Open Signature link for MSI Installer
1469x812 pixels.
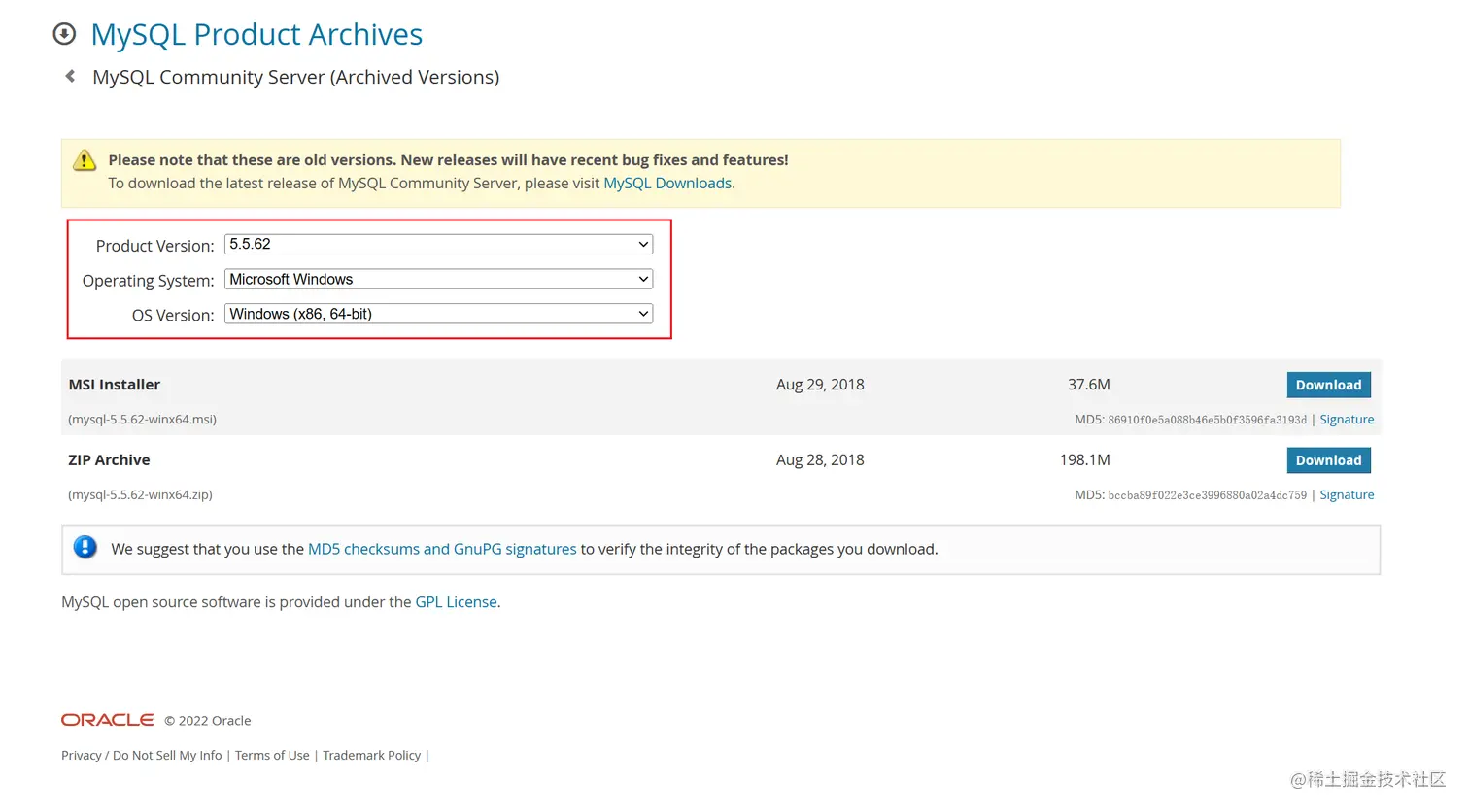pos(1347,420)
